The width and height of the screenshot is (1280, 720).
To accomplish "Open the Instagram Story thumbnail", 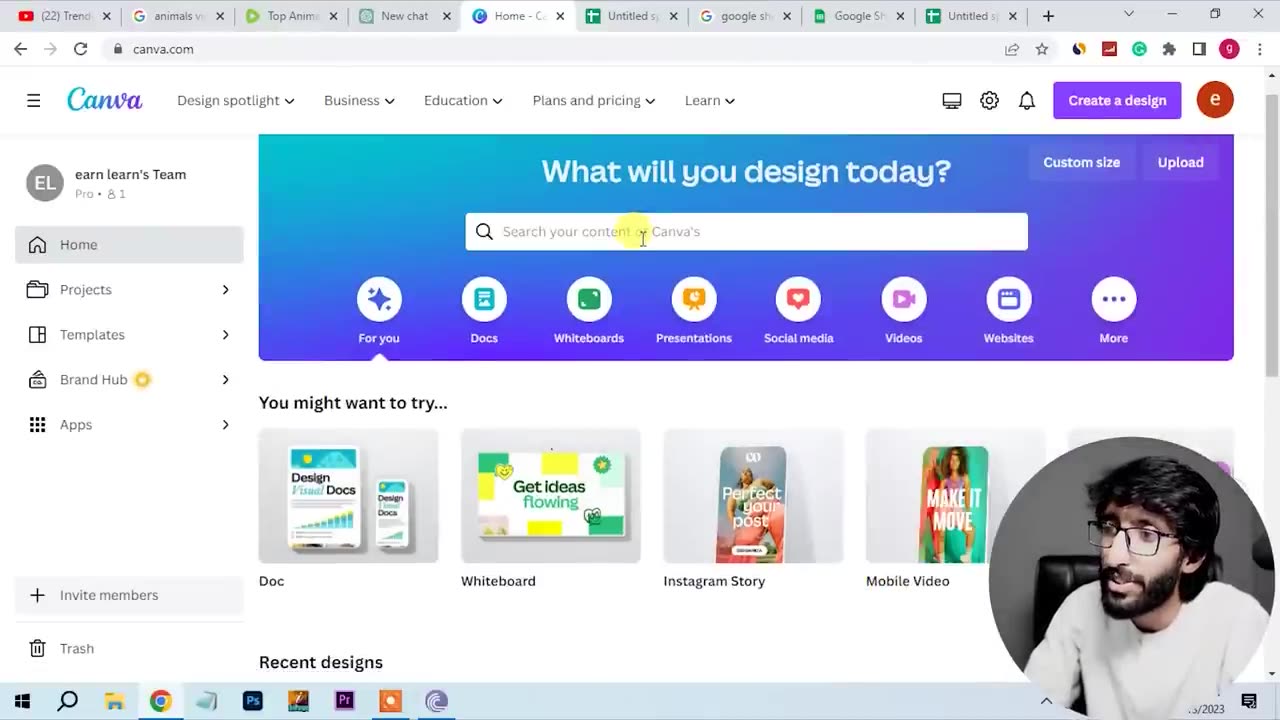I will (x=753, y=496).
